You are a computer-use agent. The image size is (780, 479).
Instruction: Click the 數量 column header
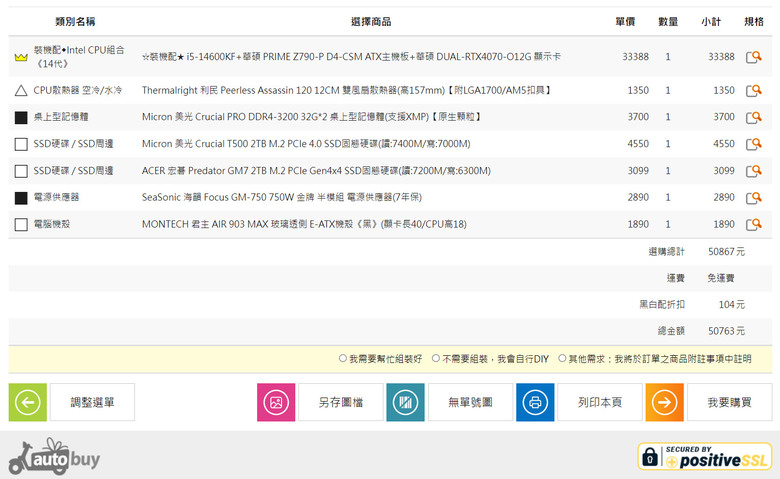click(668, 21)
